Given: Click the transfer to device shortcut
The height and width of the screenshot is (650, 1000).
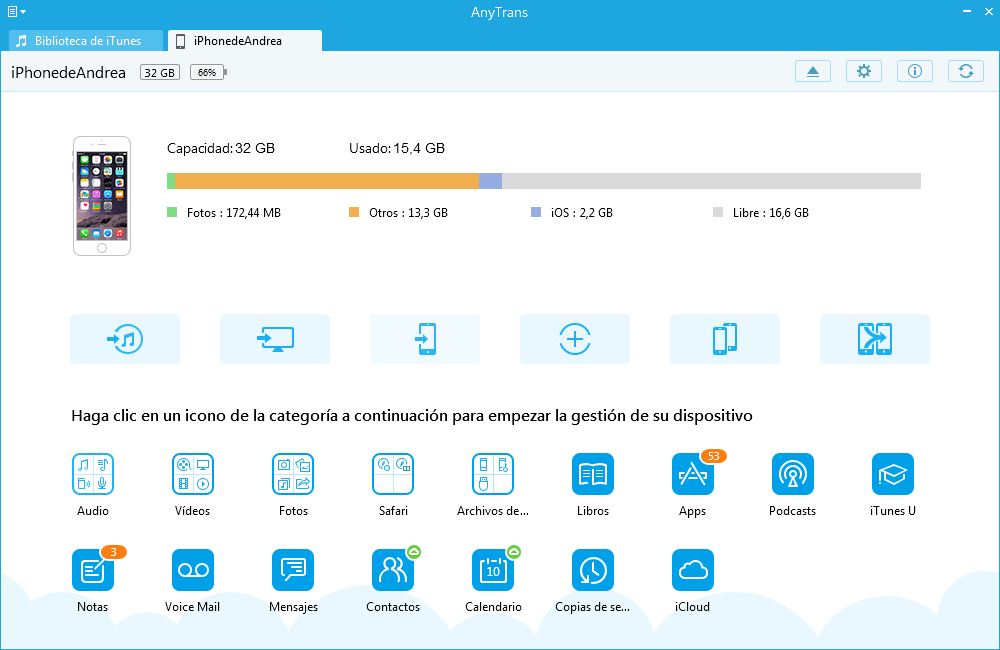Looking at the screenshot, I should 425,339.
